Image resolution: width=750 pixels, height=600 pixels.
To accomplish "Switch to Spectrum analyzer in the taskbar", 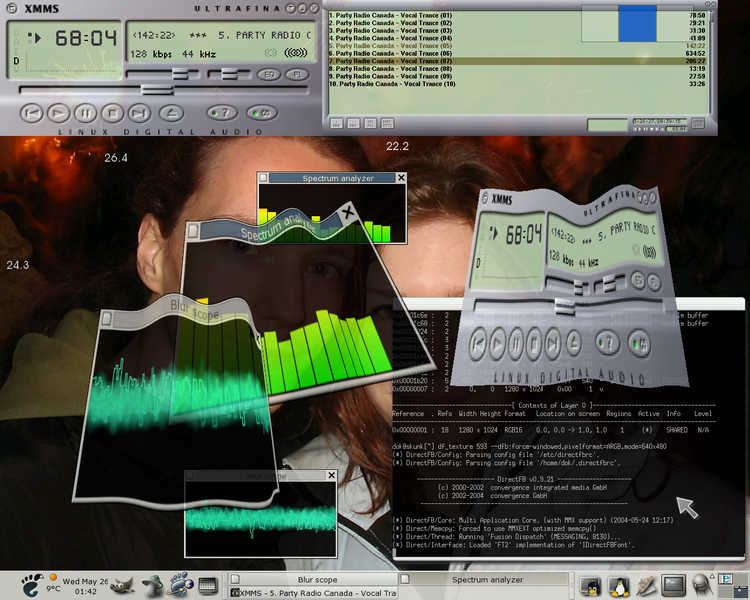I will click(484, 579).
